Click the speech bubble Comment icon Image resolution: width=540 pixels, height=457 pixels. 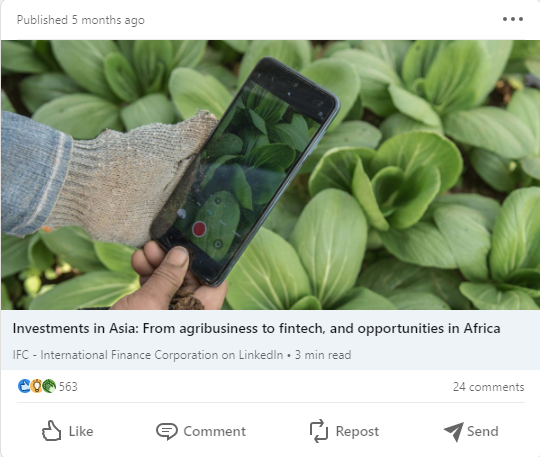167,431
